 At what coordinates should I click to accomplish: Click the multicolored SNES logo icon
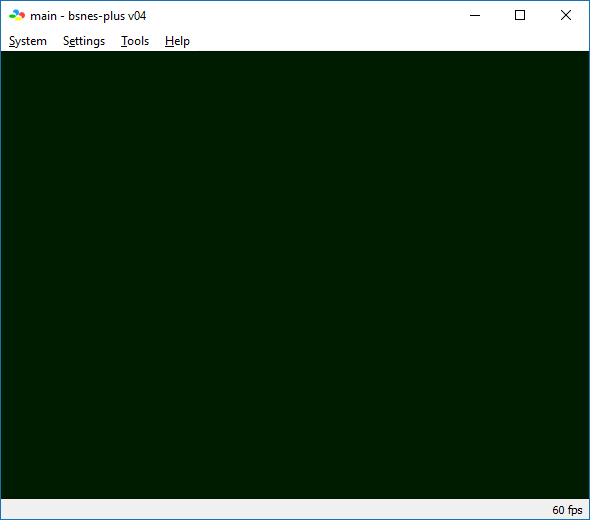pyautogui.click(x=17, y=15)
